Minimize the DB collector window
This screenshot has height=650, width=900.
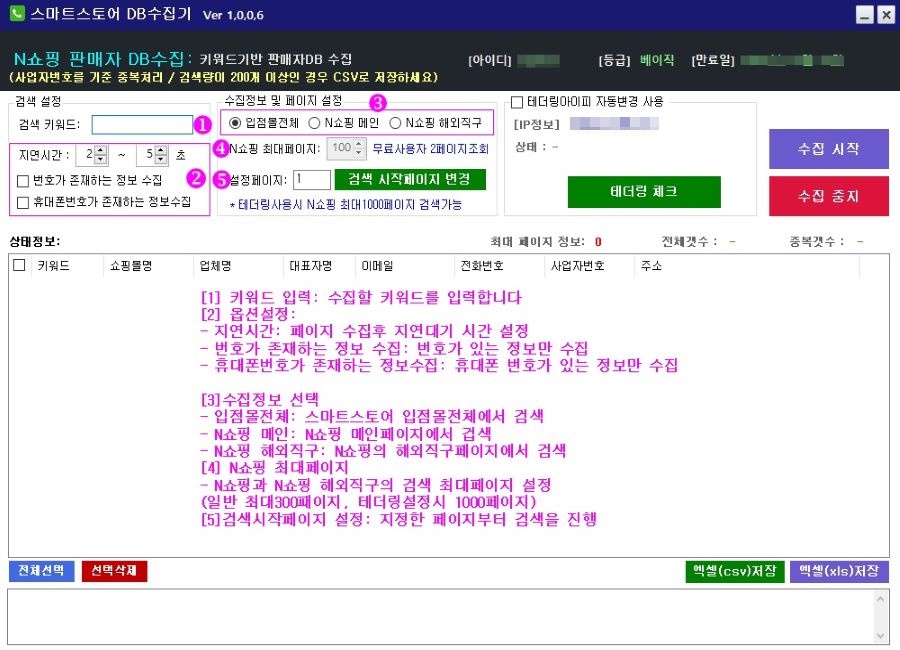[x=864, y=14]
